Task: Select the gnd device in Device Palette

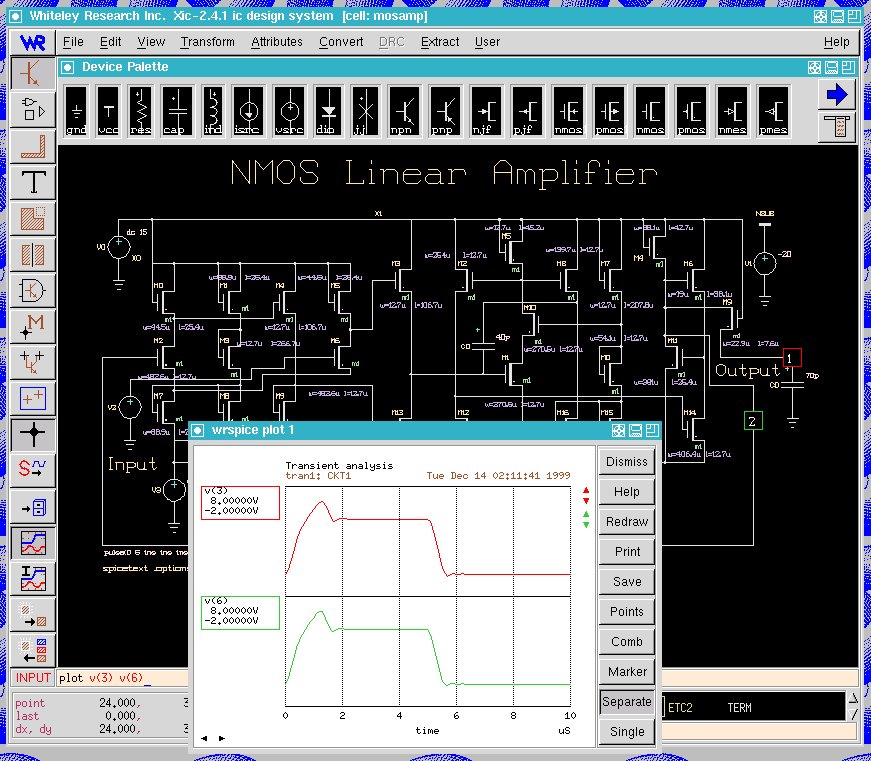Action: tap(76, 111)
